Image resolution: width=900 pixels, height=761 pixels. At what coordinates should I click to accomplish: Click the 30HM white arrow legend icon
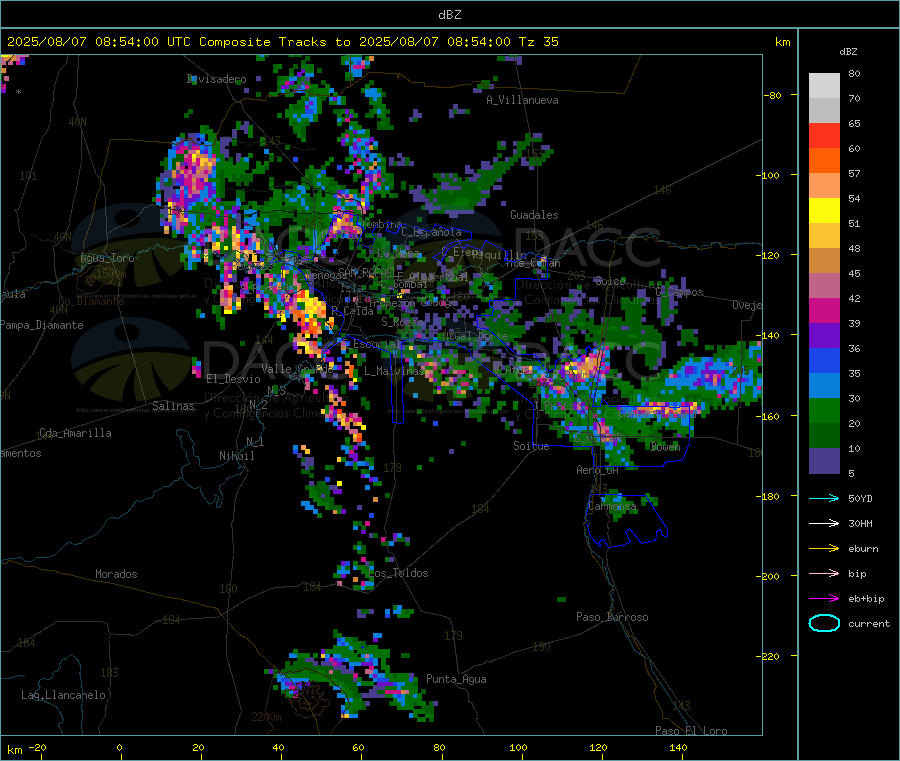click(x=824, y=523)
